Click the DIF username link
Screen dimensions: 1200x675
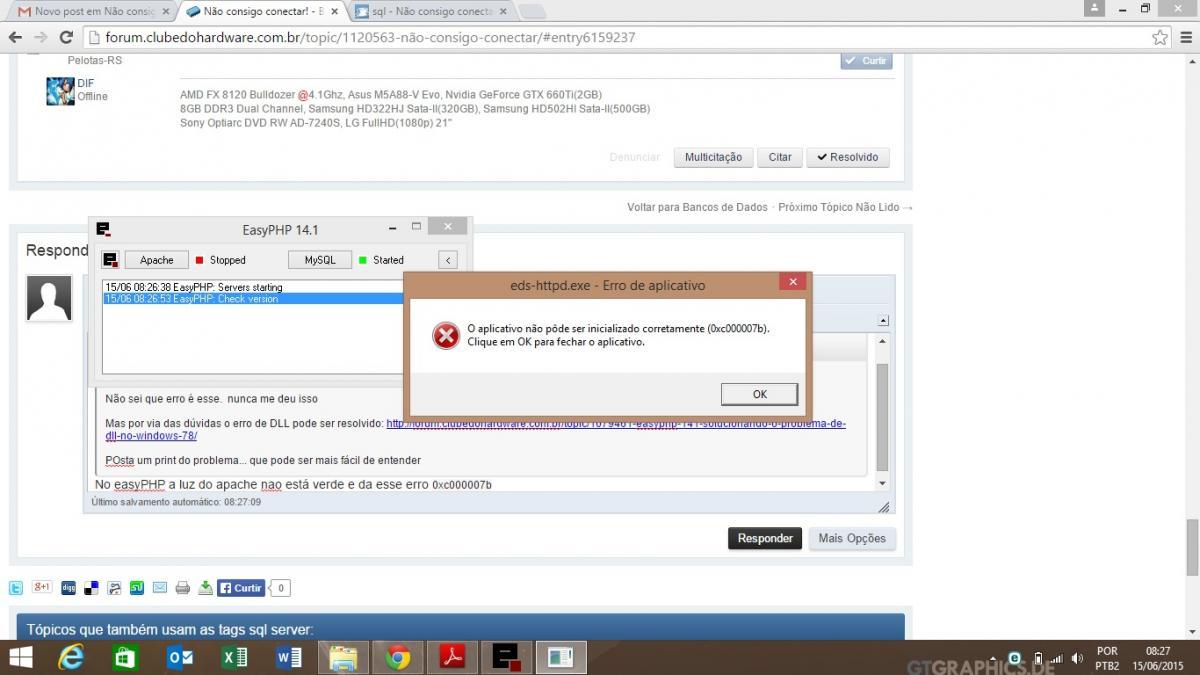(x=85, y=83)
